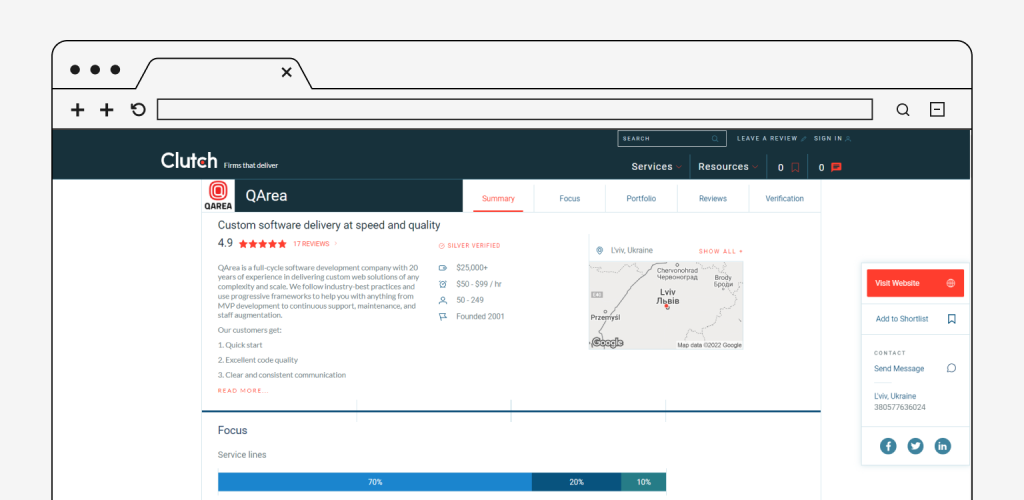
Task: Click the QArea logo
Action: [x=218, y=196]
